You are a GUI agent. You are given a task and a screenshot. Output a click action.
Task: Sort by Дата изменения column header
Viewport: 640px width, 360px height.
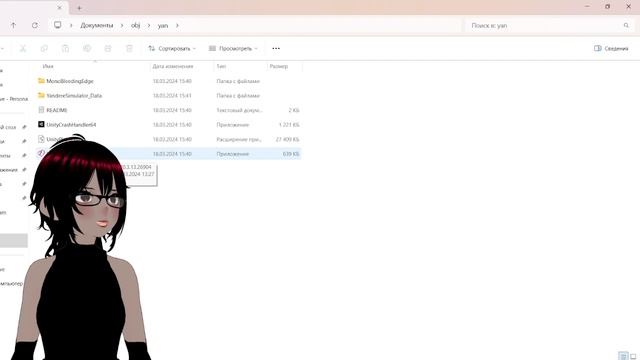[173, 66]
